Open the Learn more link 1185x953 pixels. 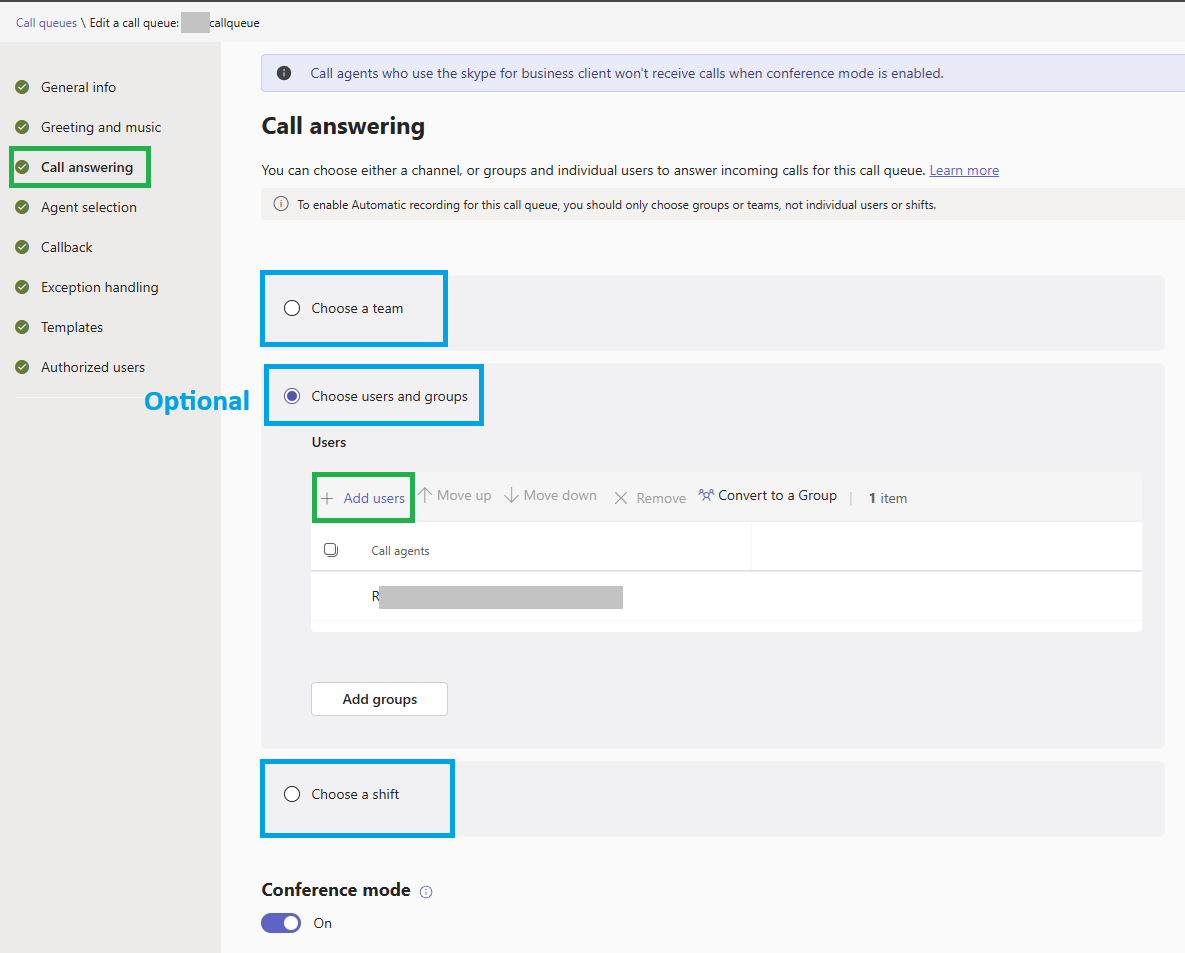tap(964, 170)
